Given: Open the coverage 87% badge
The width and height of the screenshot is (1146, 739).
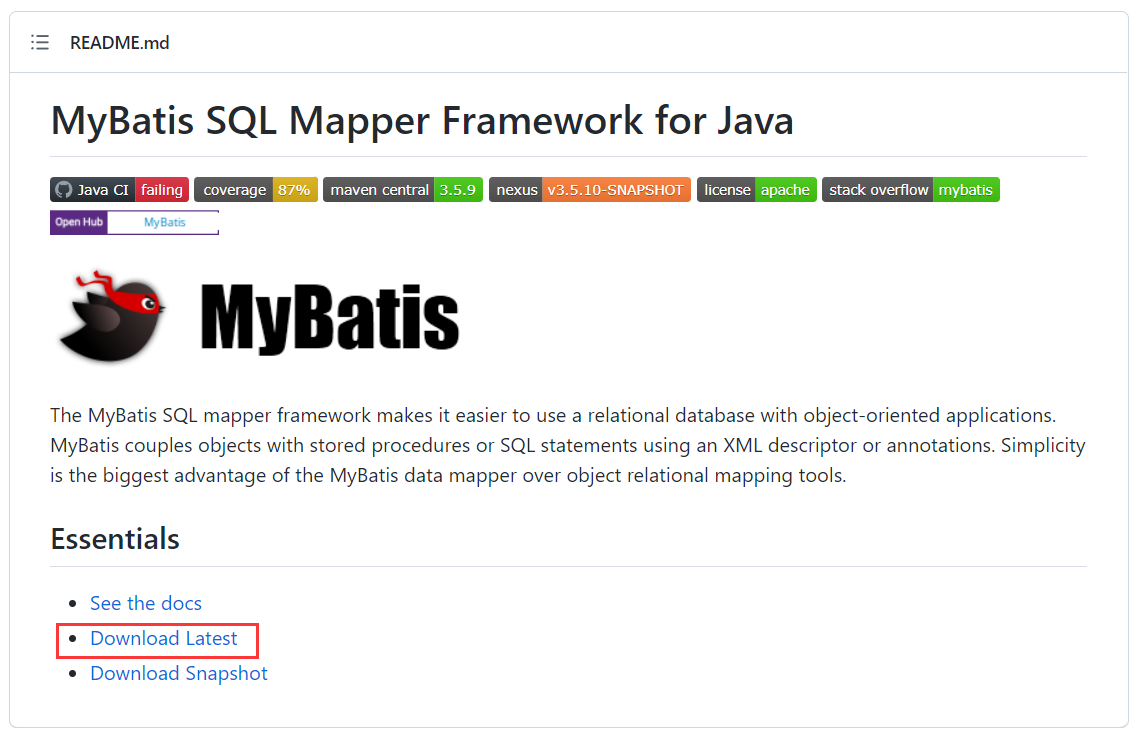Looking at the screenshot, I should click(256, 190).
